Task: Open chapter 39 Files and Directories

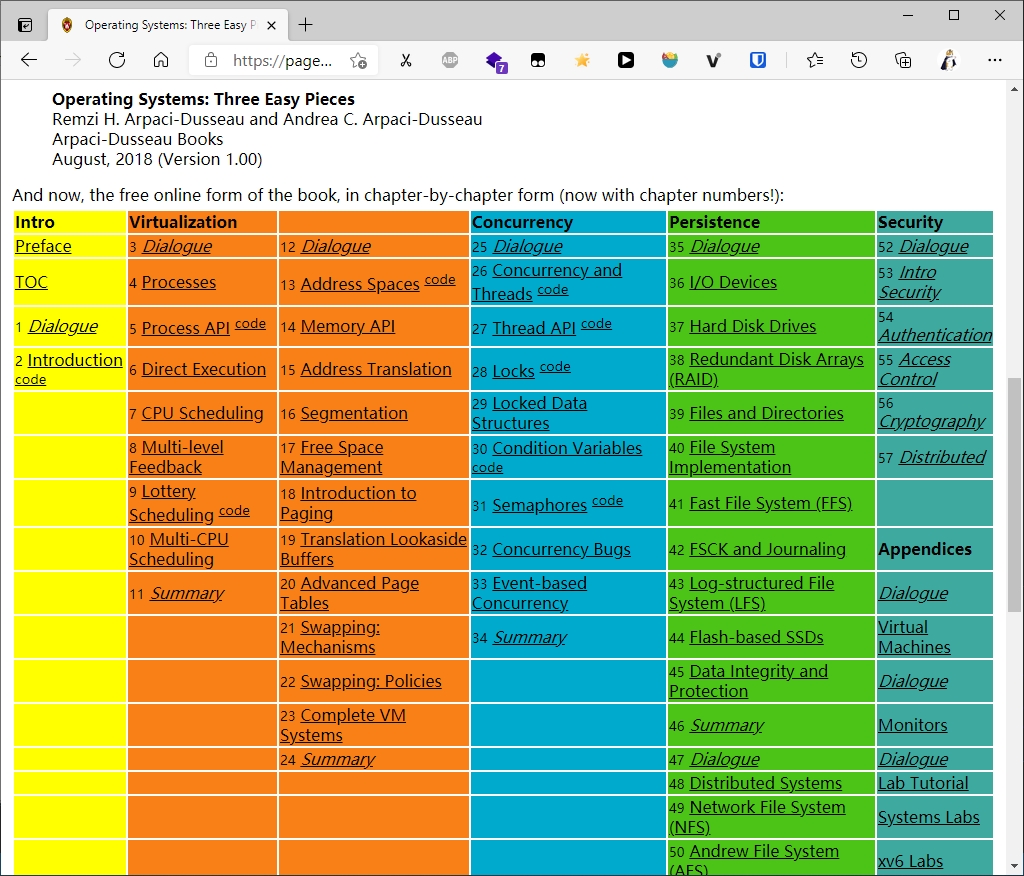Action: [766, 413]
